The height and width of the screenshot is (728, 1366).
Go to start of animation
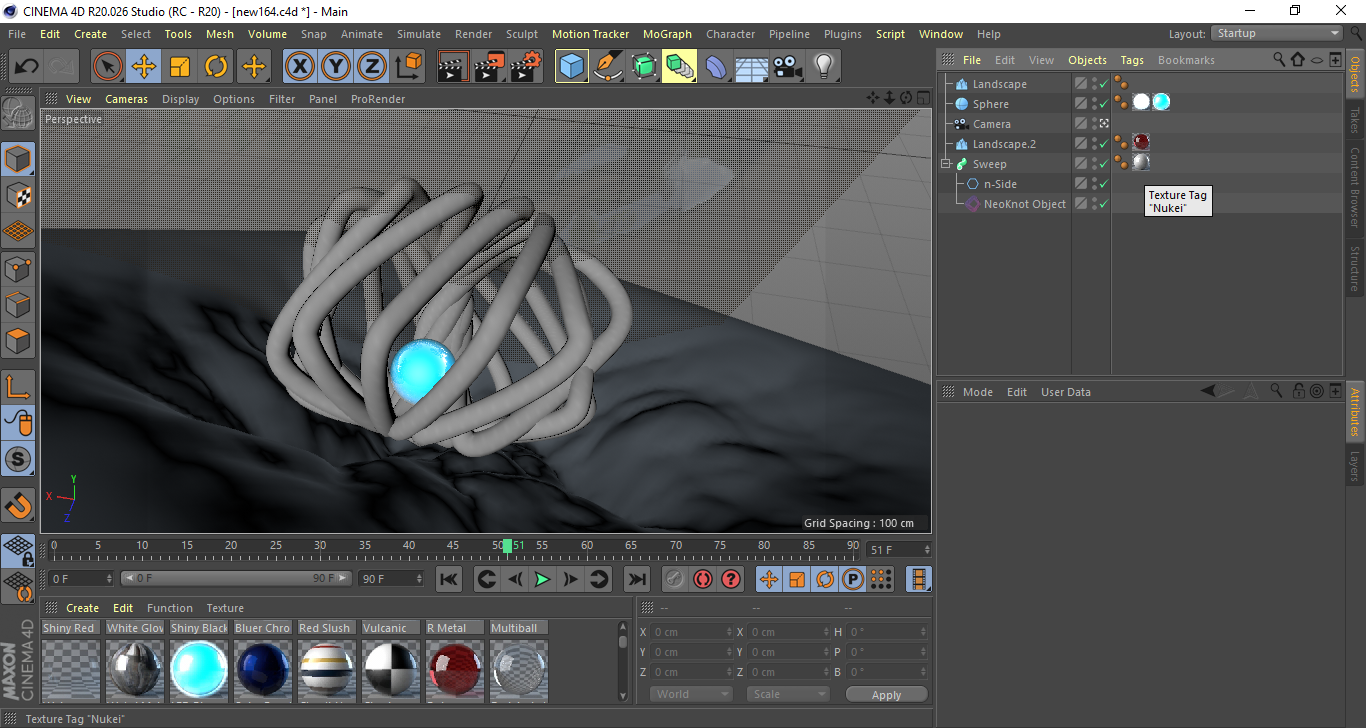(x=449, y=579)
